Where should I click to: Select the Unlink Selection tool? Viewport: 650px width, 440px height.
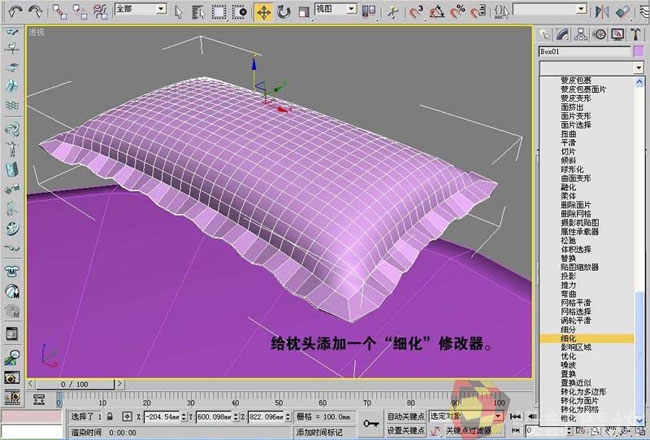(80, 12)
